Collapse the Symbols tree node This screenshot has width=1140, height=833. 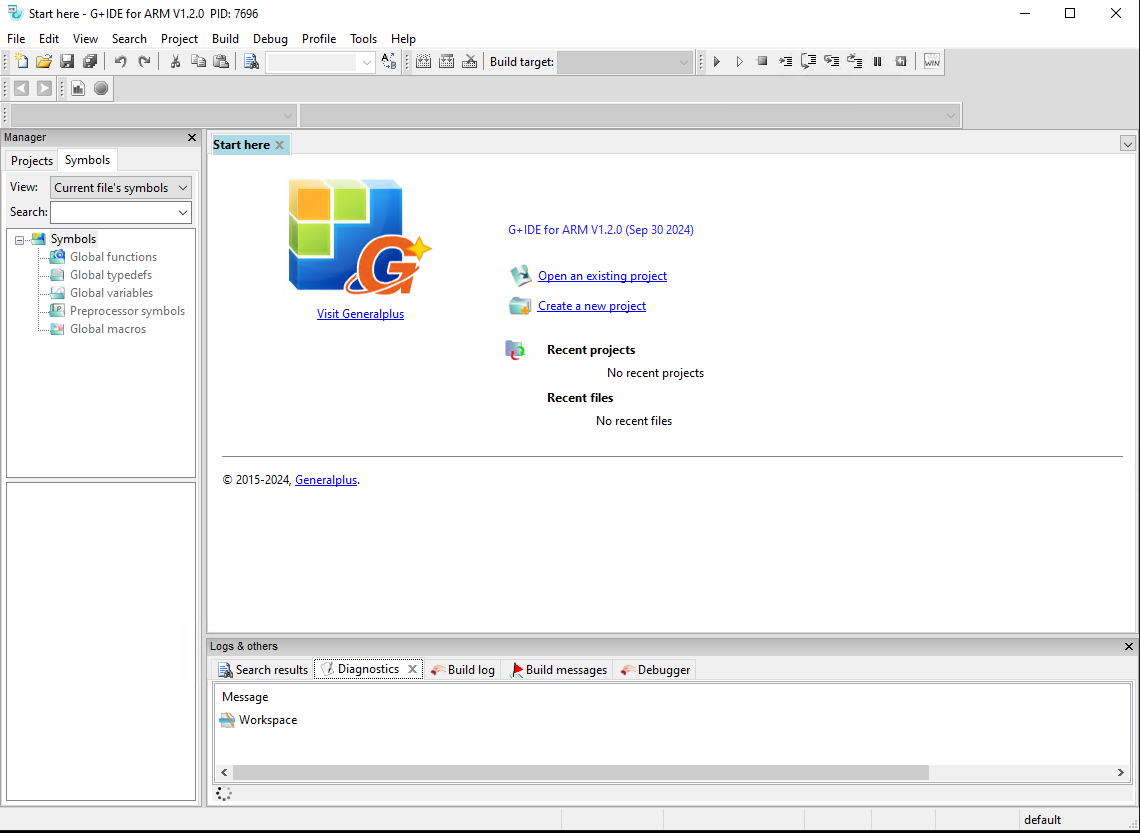[20, 240]
